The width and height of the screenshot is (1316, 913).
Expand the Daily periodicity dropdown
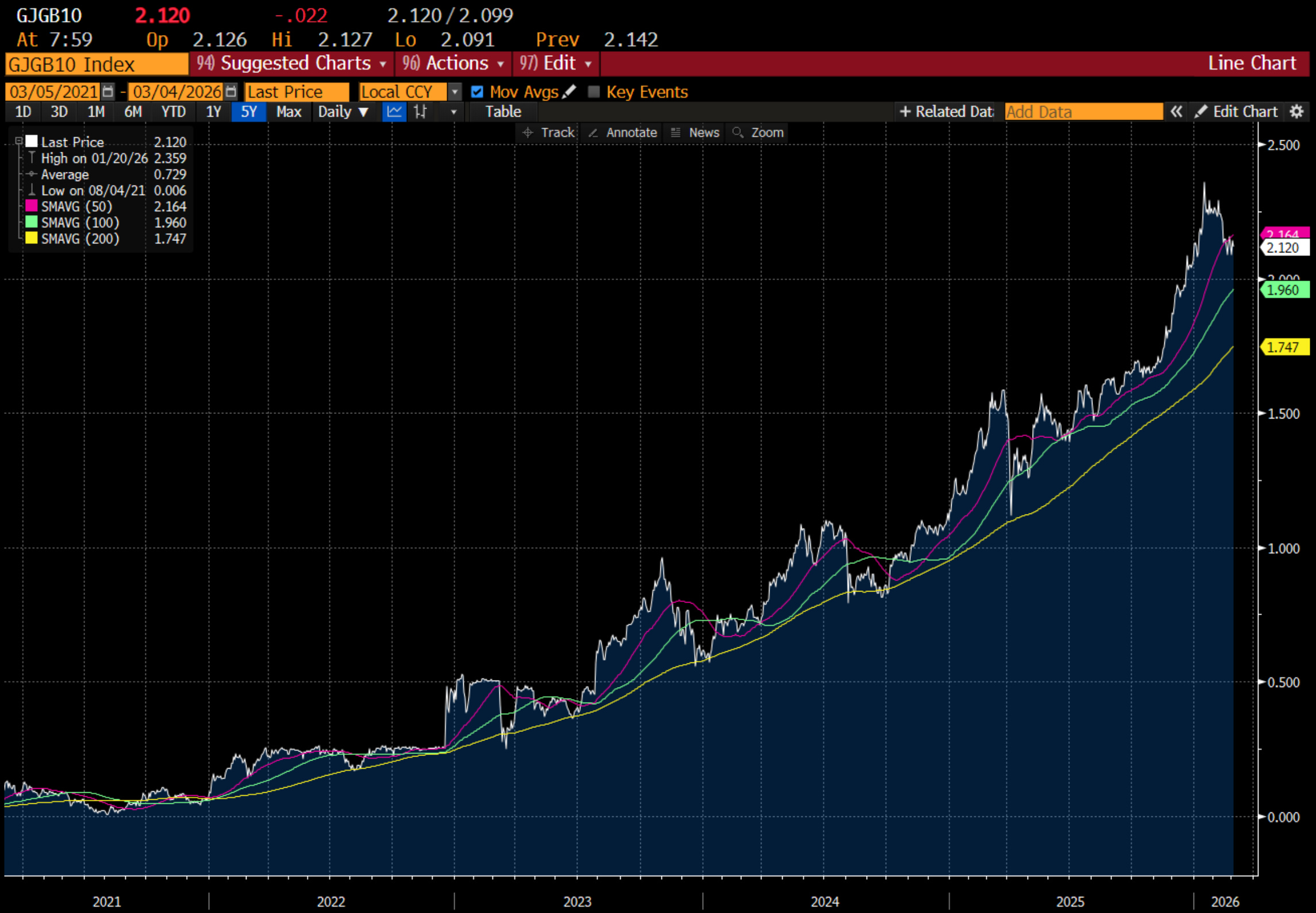343,112
